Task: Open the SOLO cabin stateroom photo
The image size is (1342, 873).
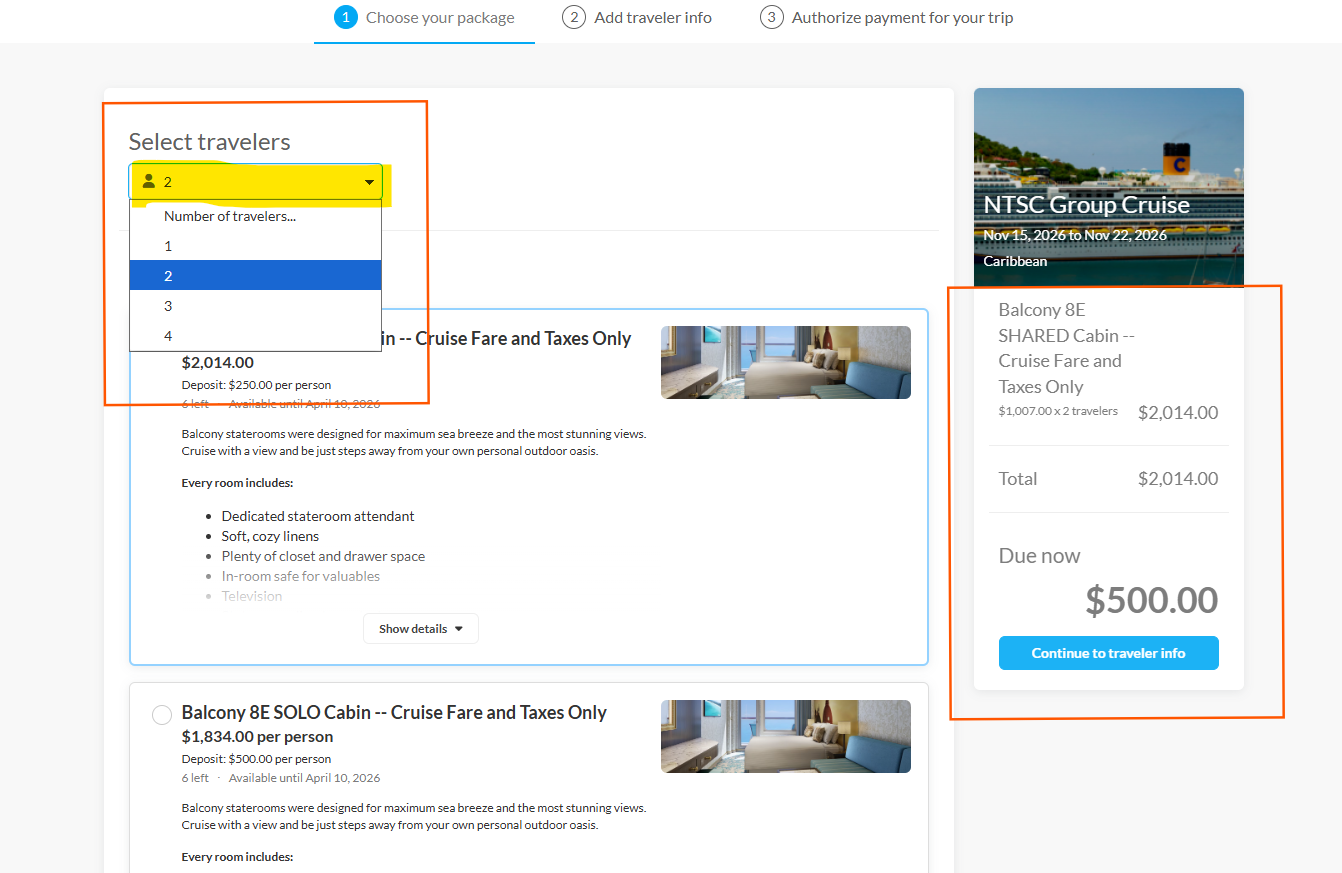Action: tap(786, 736)
